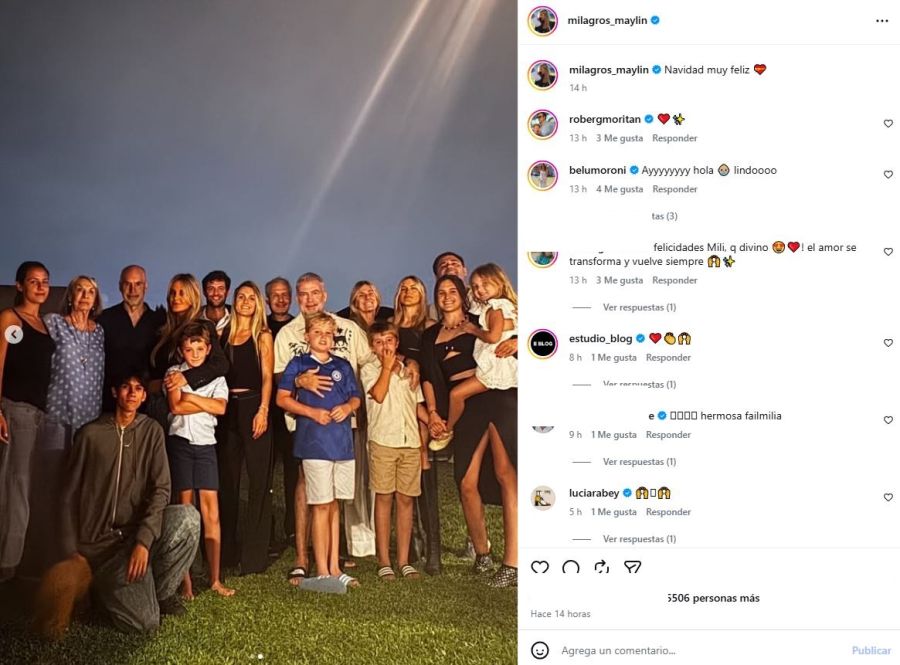The height and width of the screenshot is (665, 900).
Task: Reply to belumoroni's comment
Action: (x=674, y=189)
